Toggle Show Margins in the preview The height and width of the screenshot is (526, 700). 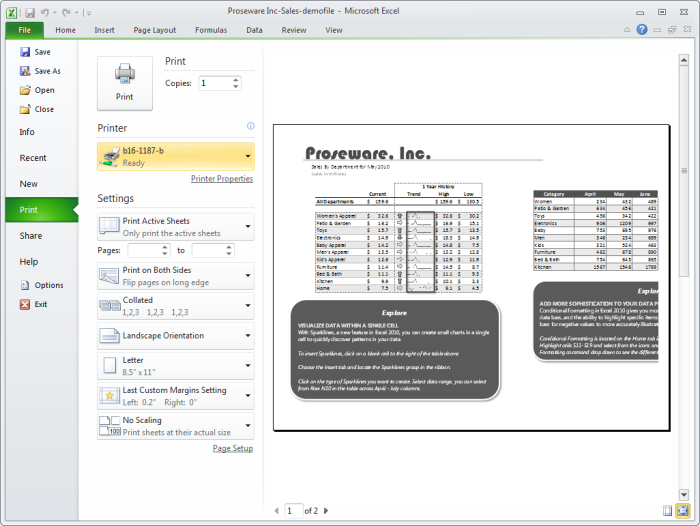667,510
